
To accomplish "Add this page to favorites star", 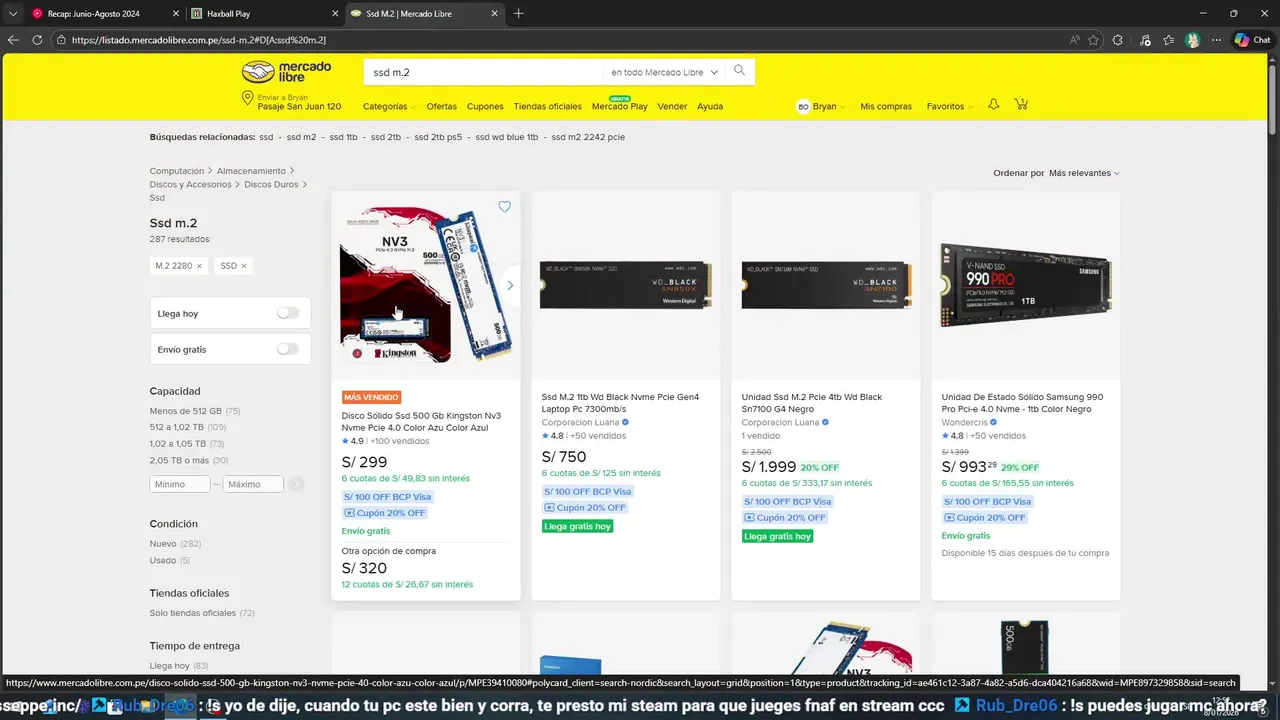I will (x=1093, y=40).
